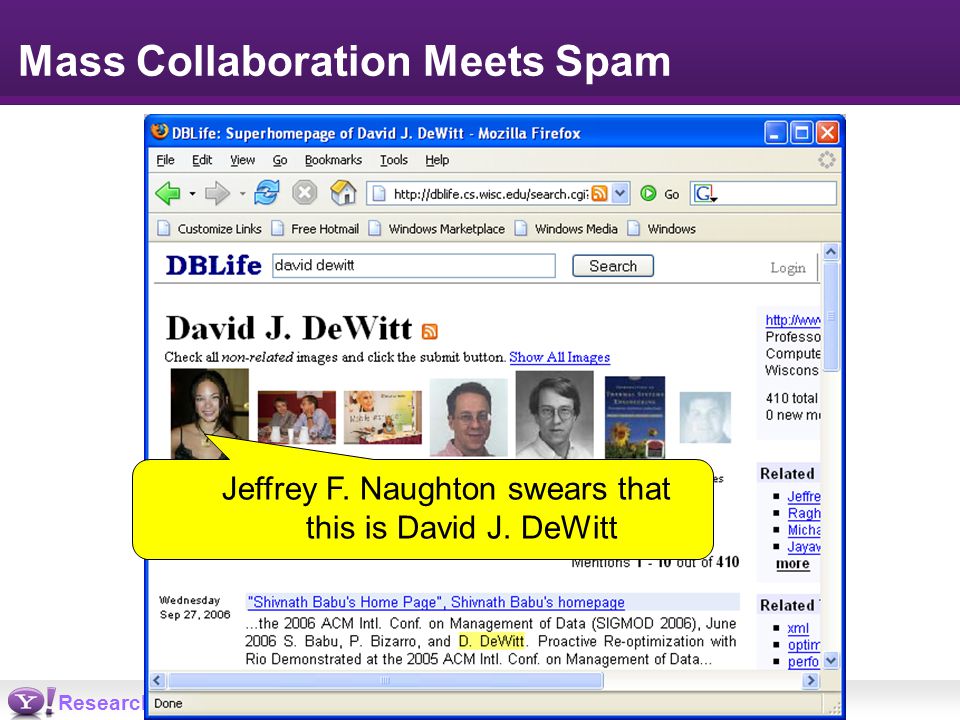This screenshot has height=720, width=960.
Task: Open Shivnath Babu's Home Page link
Action: (436, 602)
